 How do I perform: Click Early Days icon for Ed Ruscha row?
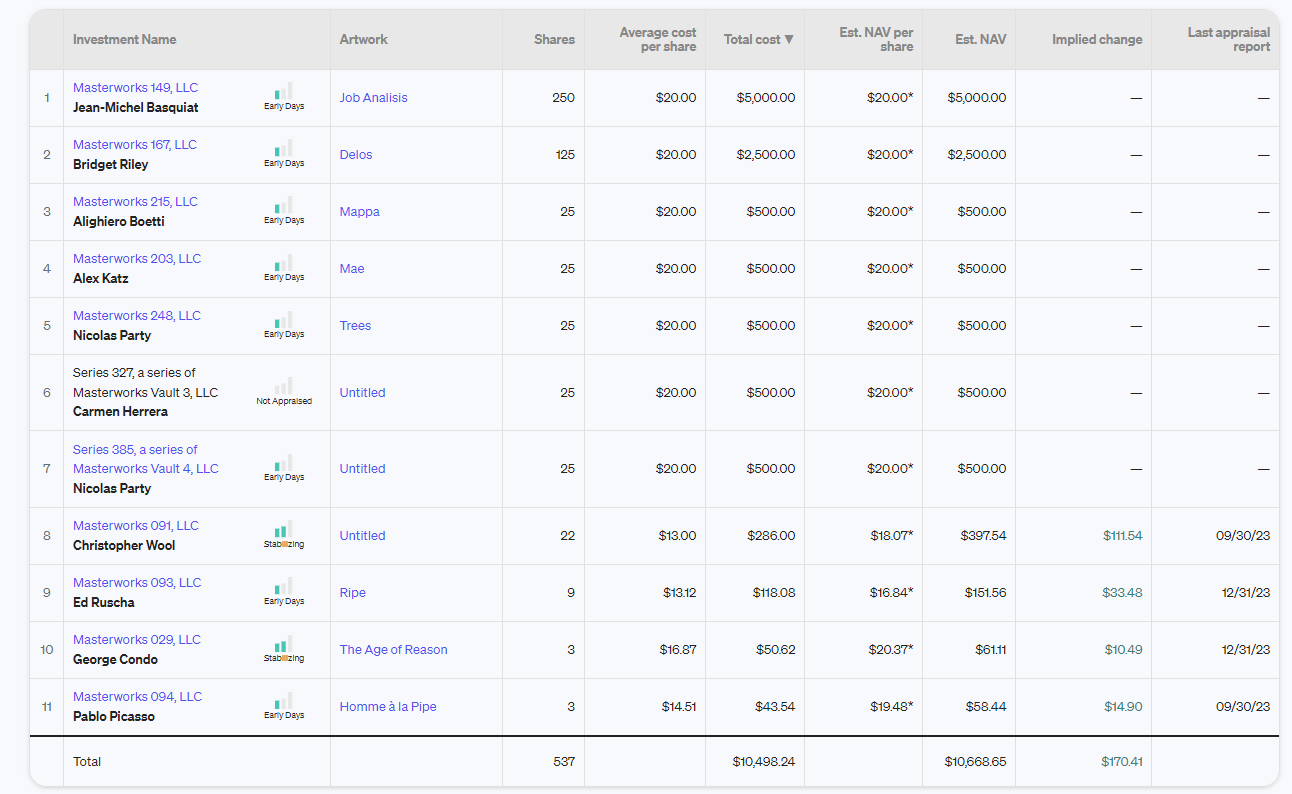[x=284, y=591]
